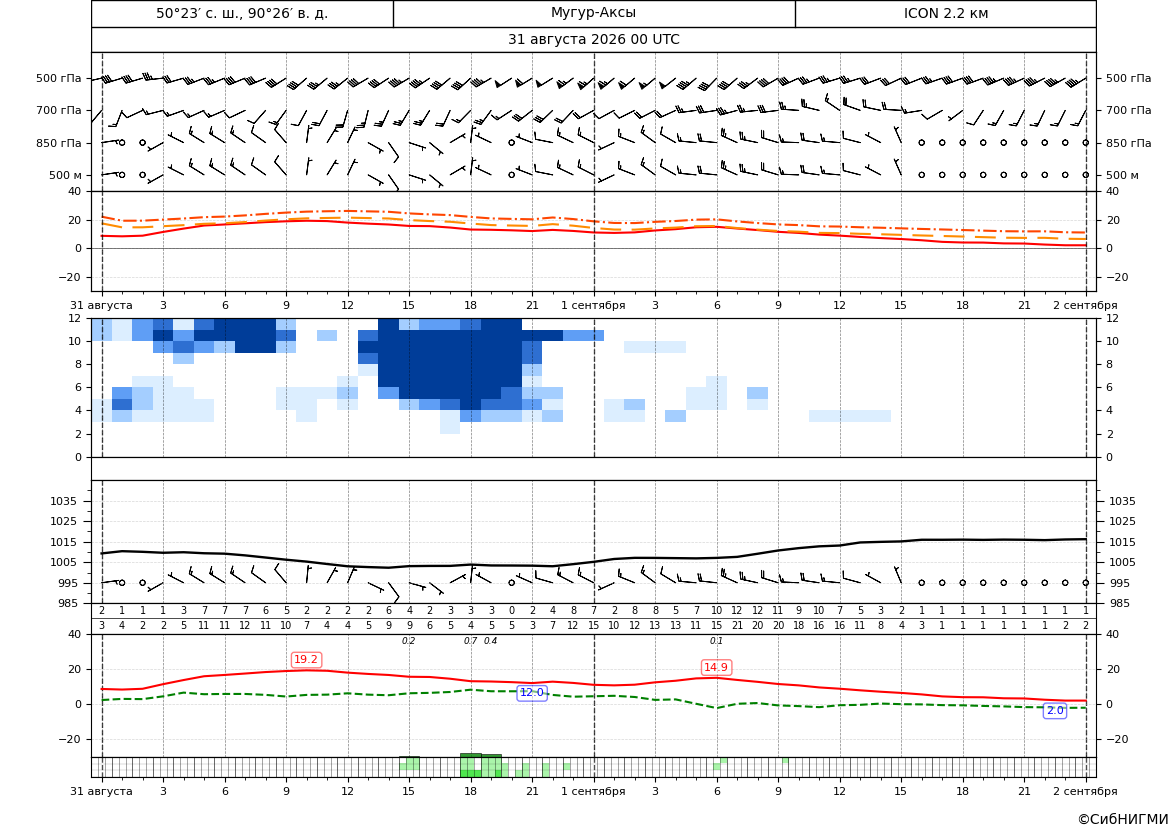Select the blue 2.0 minimum temperature label
Screen dimensions: 1169x827
click(1055, 710)
